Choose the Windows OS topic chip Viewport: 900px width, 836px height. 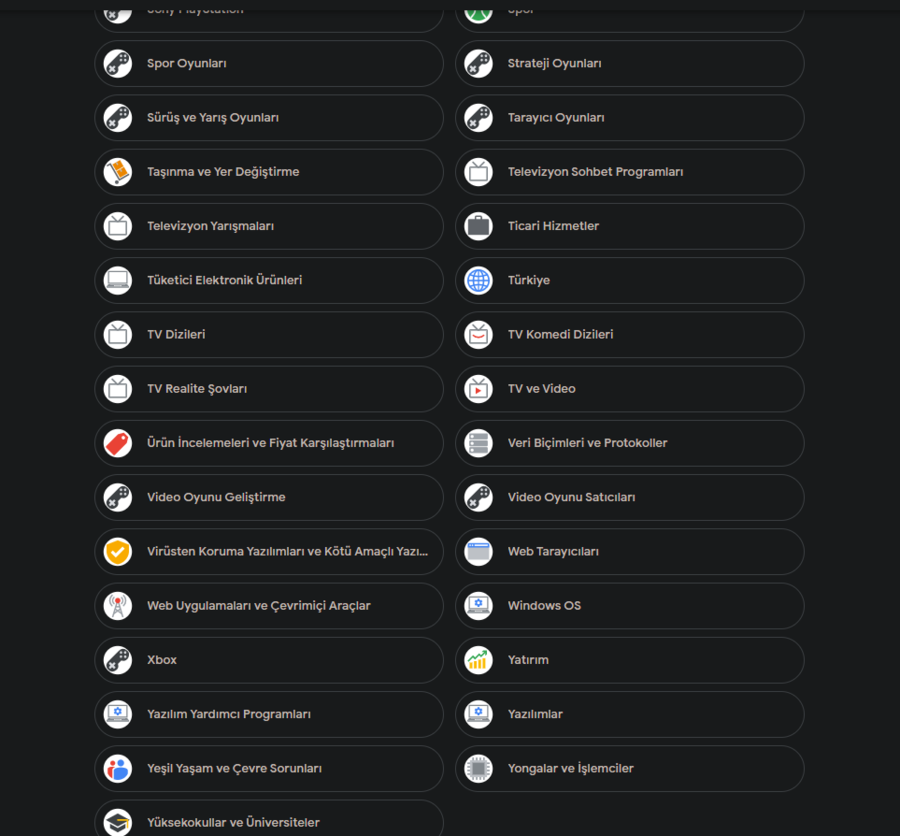point(629,606)
